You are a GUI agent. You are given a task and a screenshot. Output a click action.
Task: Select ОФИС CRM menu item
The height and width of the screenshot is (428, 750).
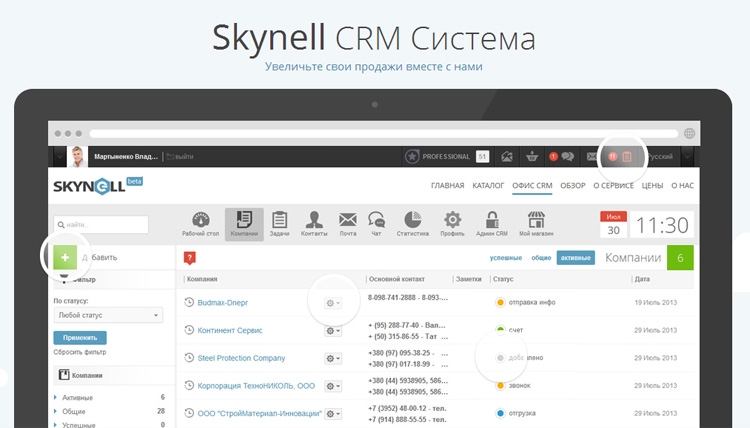[532, 186]
